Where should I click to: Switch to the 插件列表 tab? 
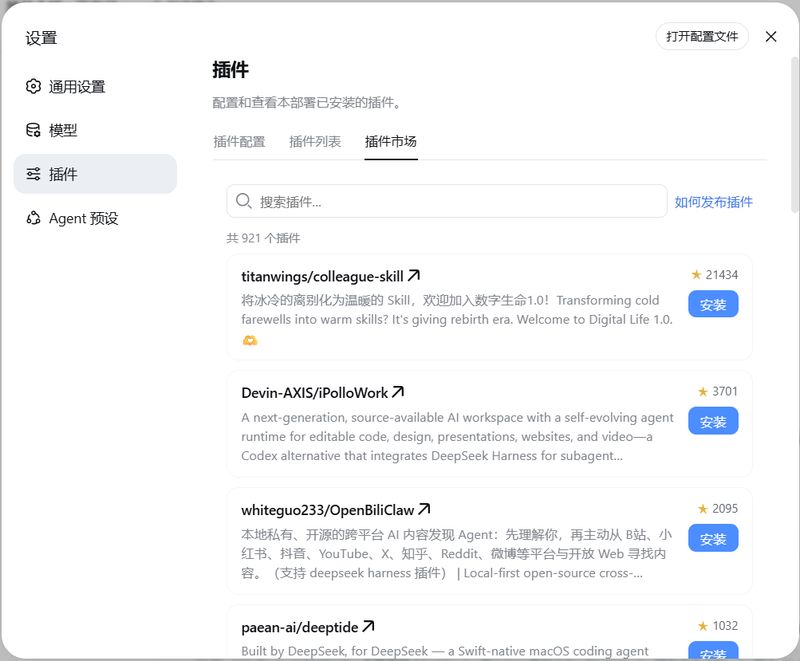[315, 141]
